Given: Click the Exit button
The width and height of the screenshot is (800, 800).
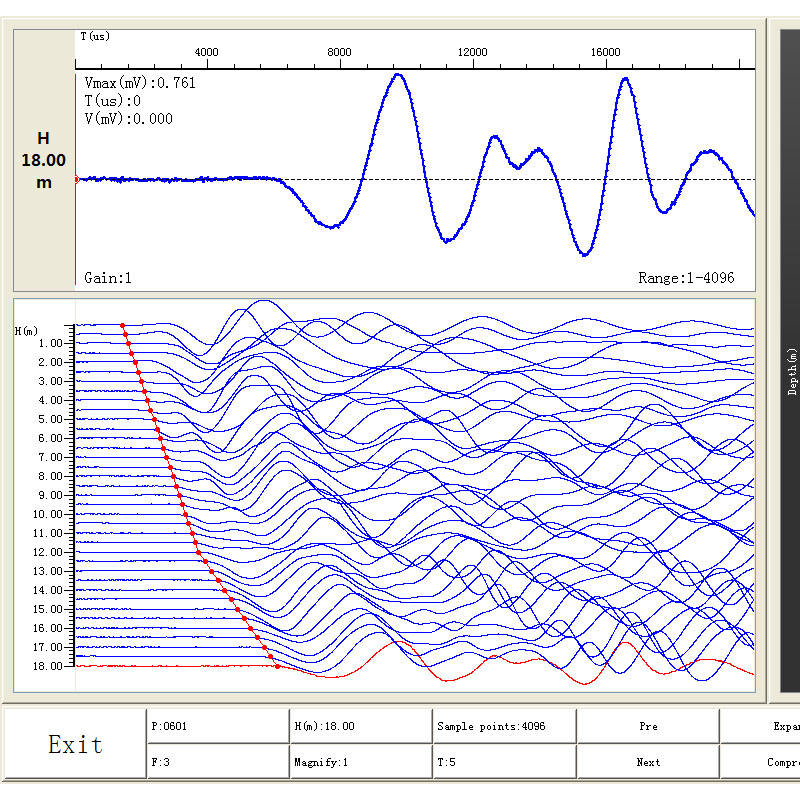Looking at the screenshot, I should point(75,744).
